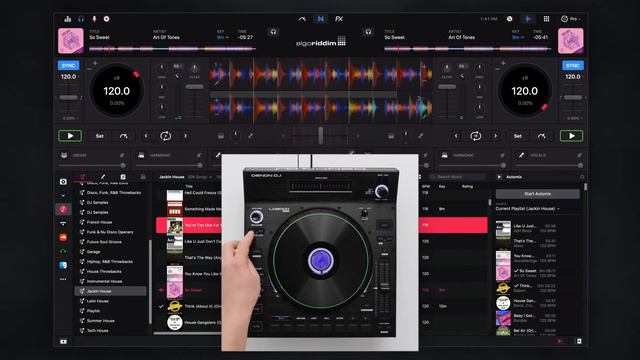Open the microphone settings icon
This screenshot has width=640, height=360.
pos(94,19)
